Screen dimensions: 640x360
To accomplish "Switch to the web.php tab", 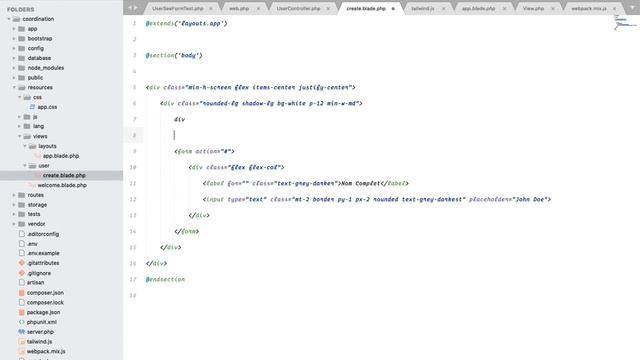I will [239, 8].
